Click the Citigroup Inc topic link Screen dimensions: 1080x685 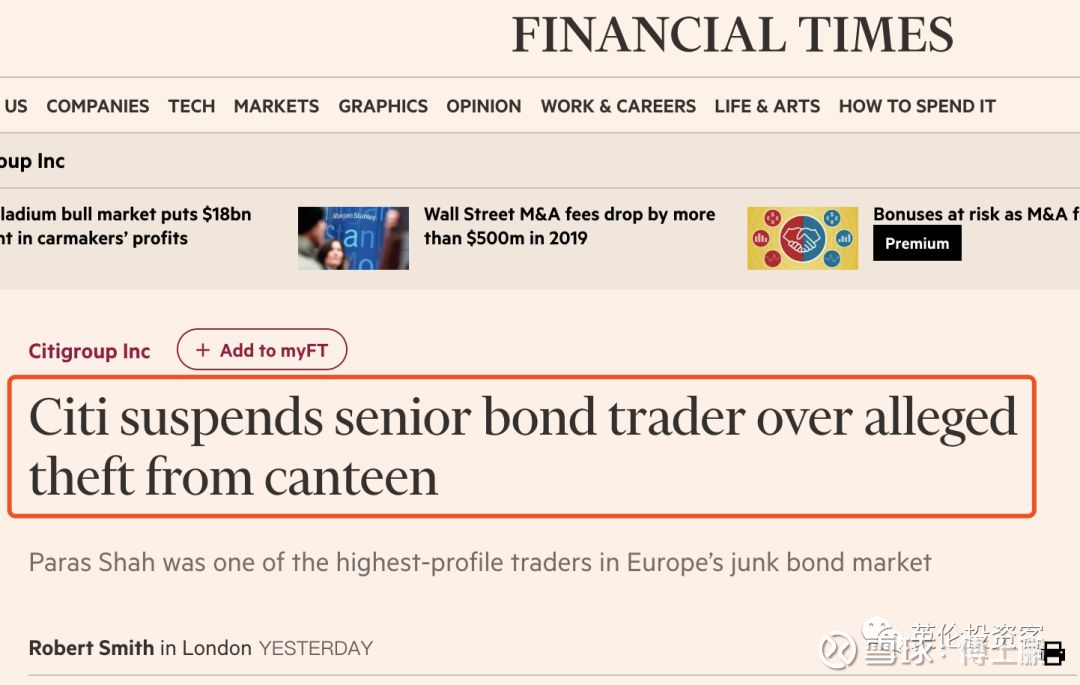[89, 351]
